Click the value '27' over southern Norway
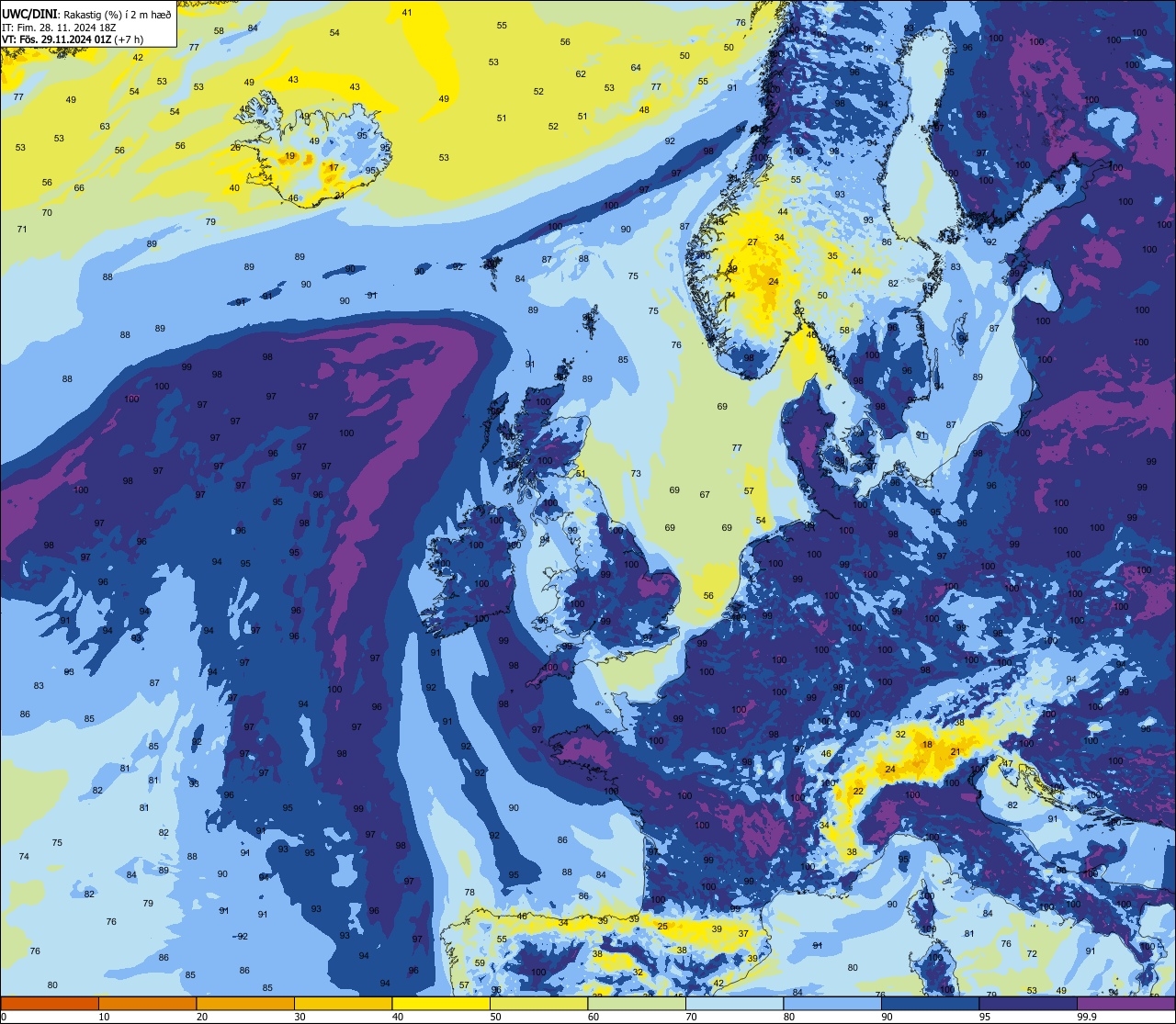 point(752,242)
